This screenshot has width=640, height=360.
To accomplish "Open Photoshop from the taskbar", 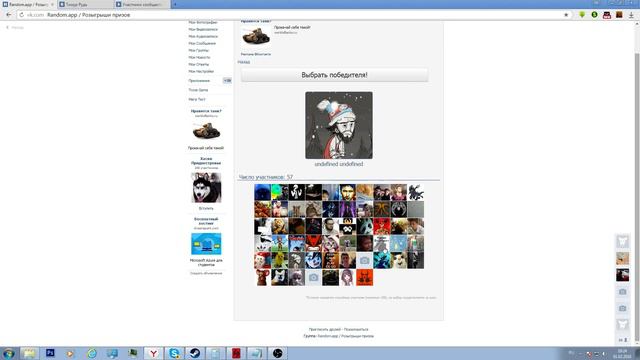I will (50, 353).
